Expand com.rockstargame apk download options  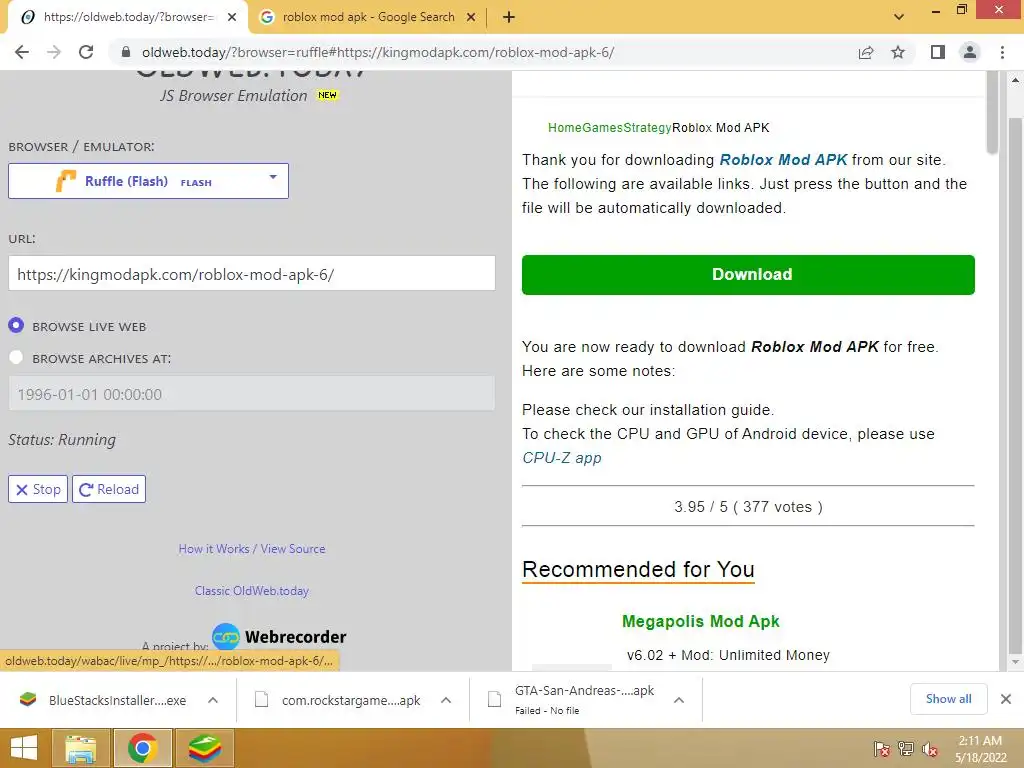(446, 700)
